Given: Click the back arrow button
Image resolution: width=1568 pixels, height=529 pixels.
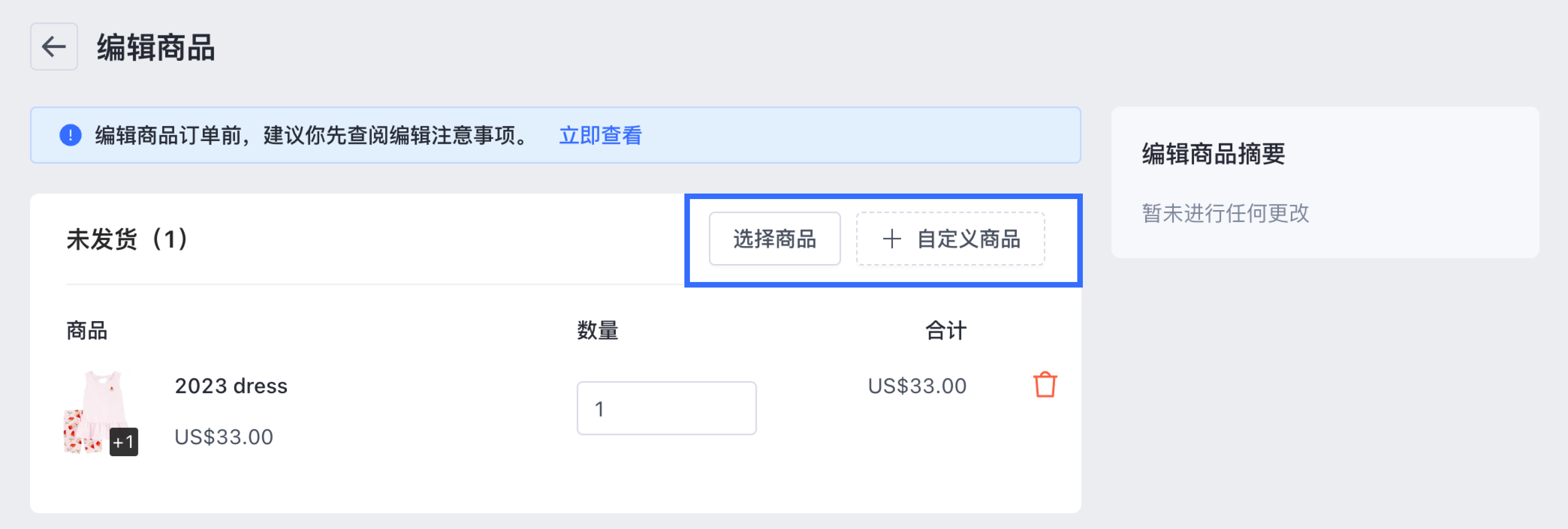Looking at the screenshot, I should (x=53, y=47).
